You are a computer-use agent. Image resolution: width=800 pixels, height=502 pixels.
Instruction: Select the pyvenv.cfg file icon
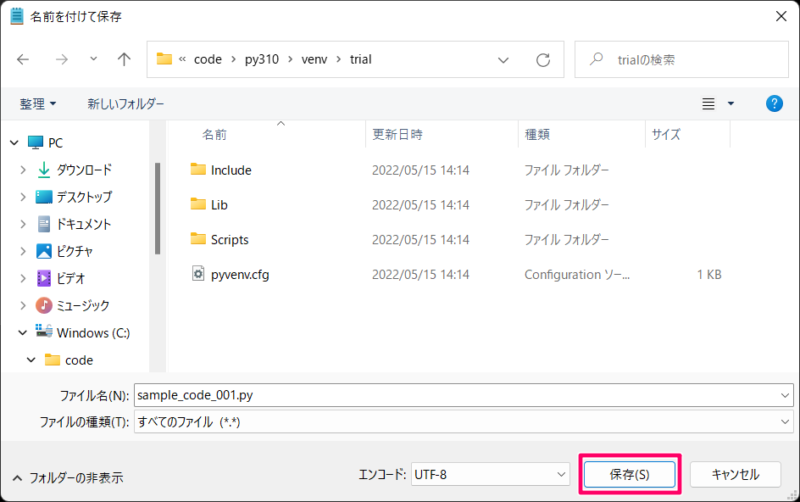[197, 274]
